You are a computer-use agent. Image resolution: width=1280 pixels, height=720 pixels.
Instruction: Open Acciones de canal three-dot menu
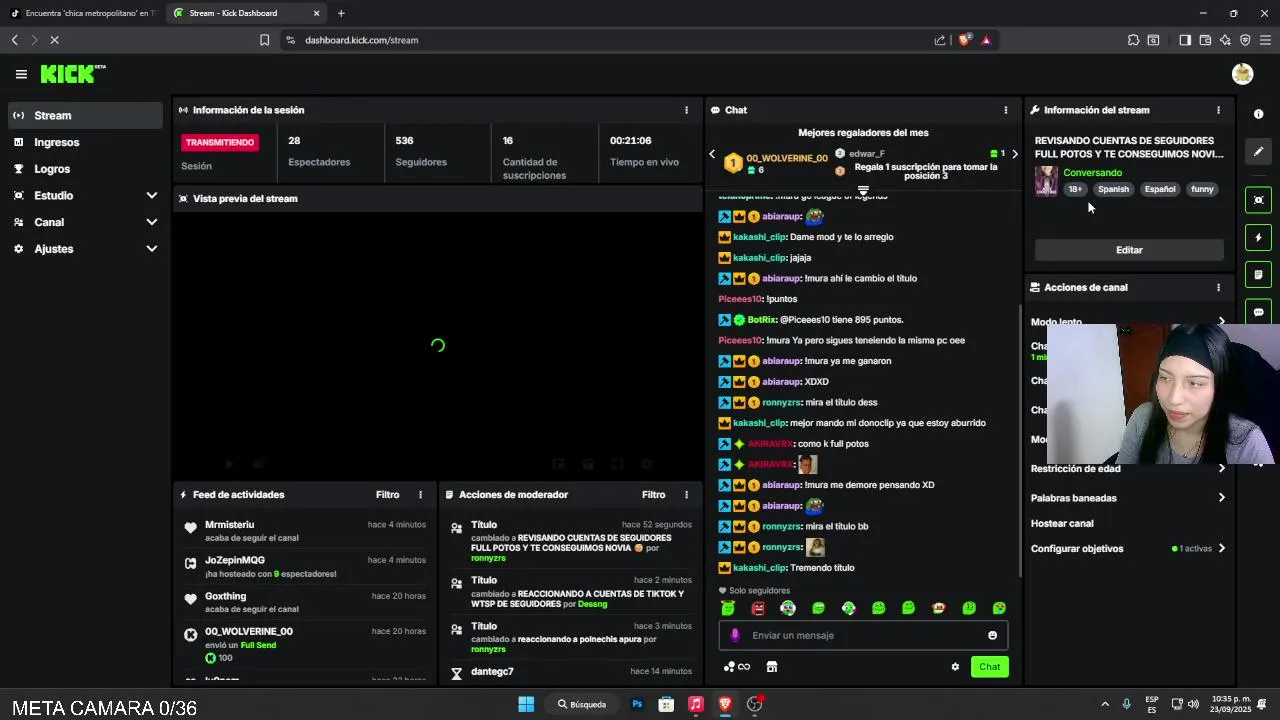(x=1218, y=287)
